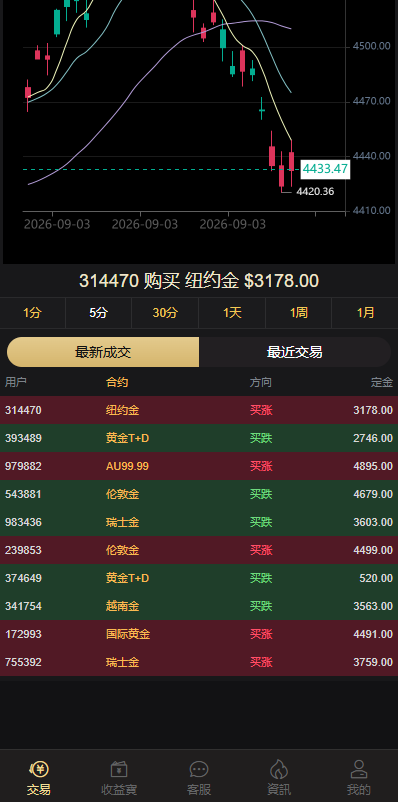Viewport: 398px width, 802px height.
Task: Click the AU99.99 contract name
Action: pos(127,466)
